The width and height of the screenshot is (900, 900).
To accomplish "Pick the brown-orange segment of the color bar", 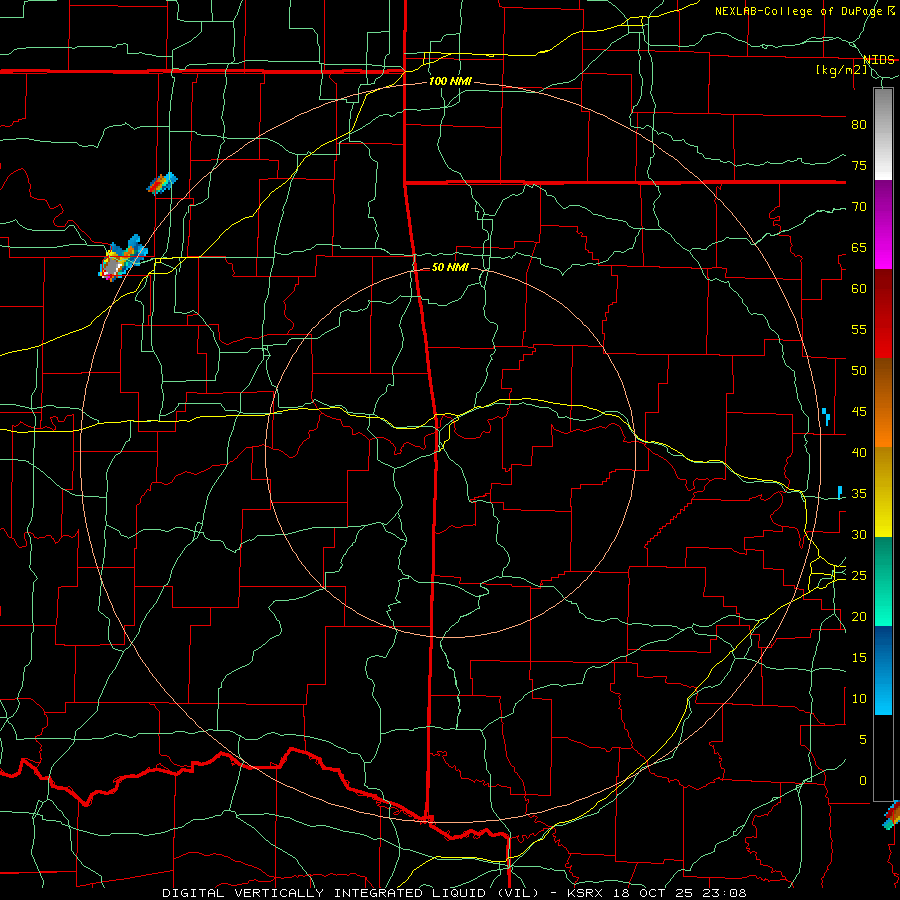I will click(883, 403).
